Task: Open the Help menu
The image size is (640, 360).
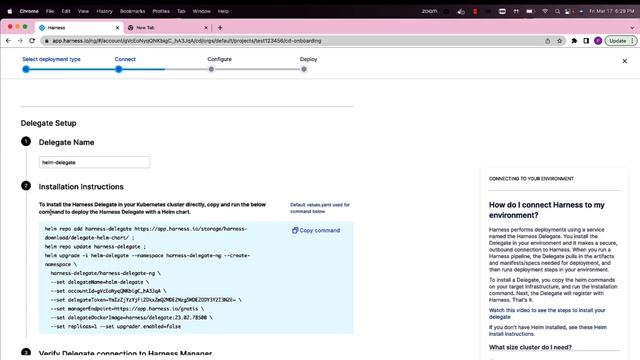Action: pos(223,11)
